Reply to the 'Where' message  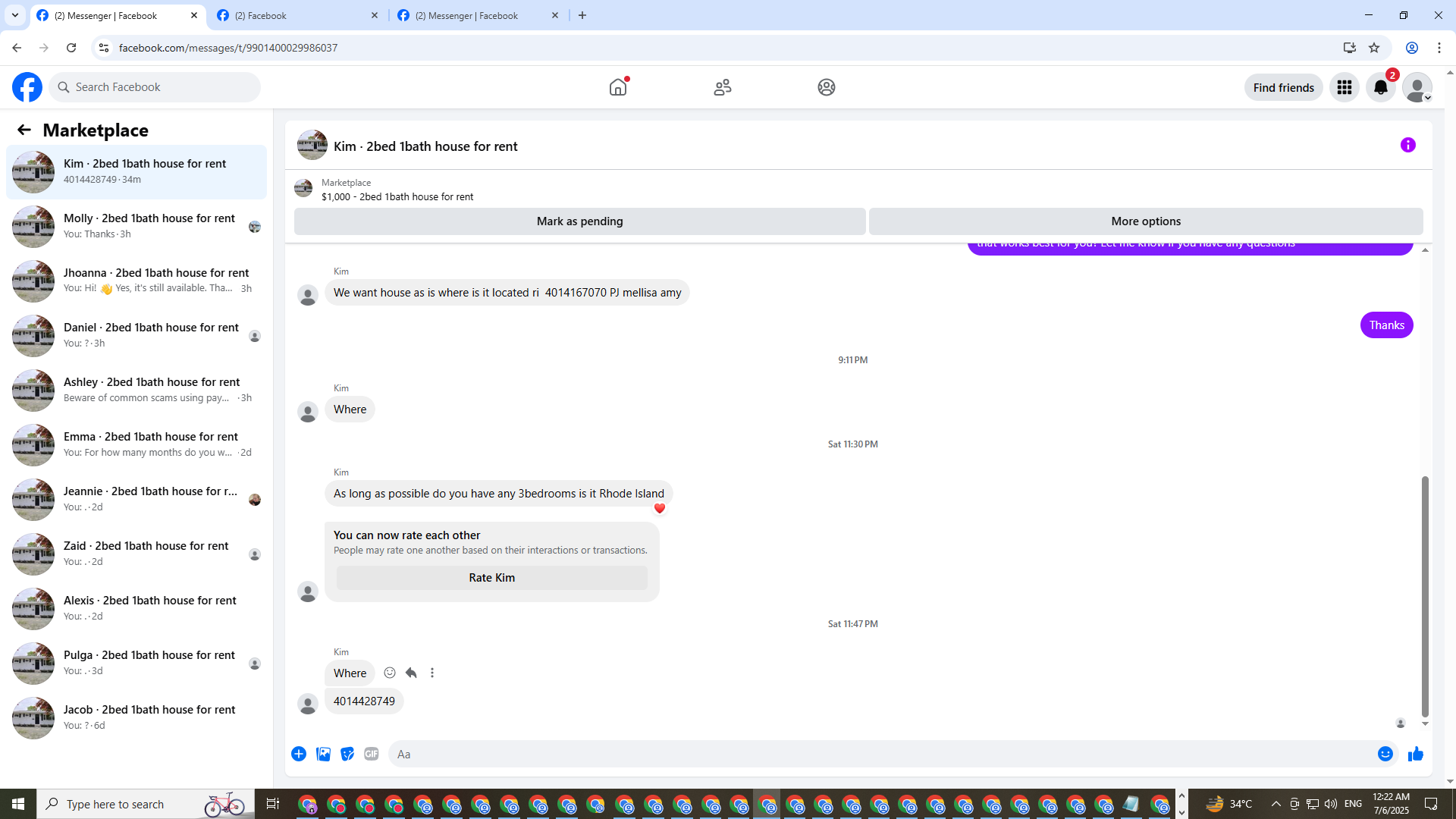click(x=411, y=673)
